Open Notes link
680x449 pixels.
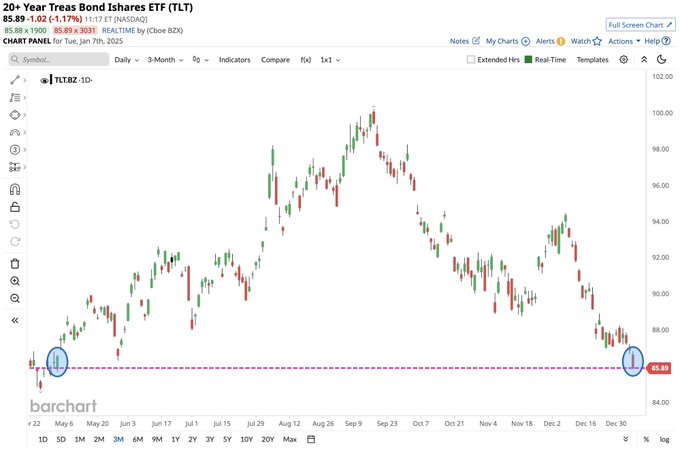[459, 41]
